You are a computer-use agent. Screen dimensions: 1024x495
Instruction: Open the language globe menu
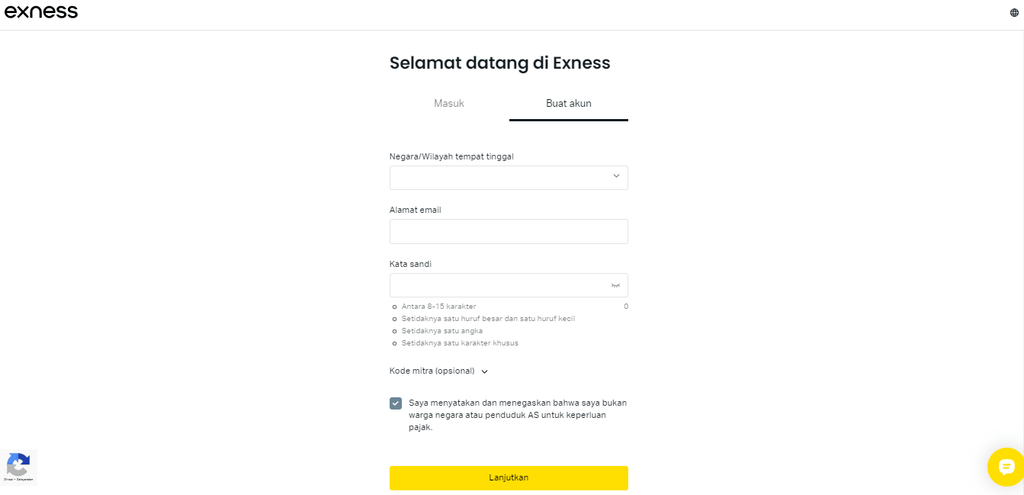pyautogui.click(x=1014, y=13)
